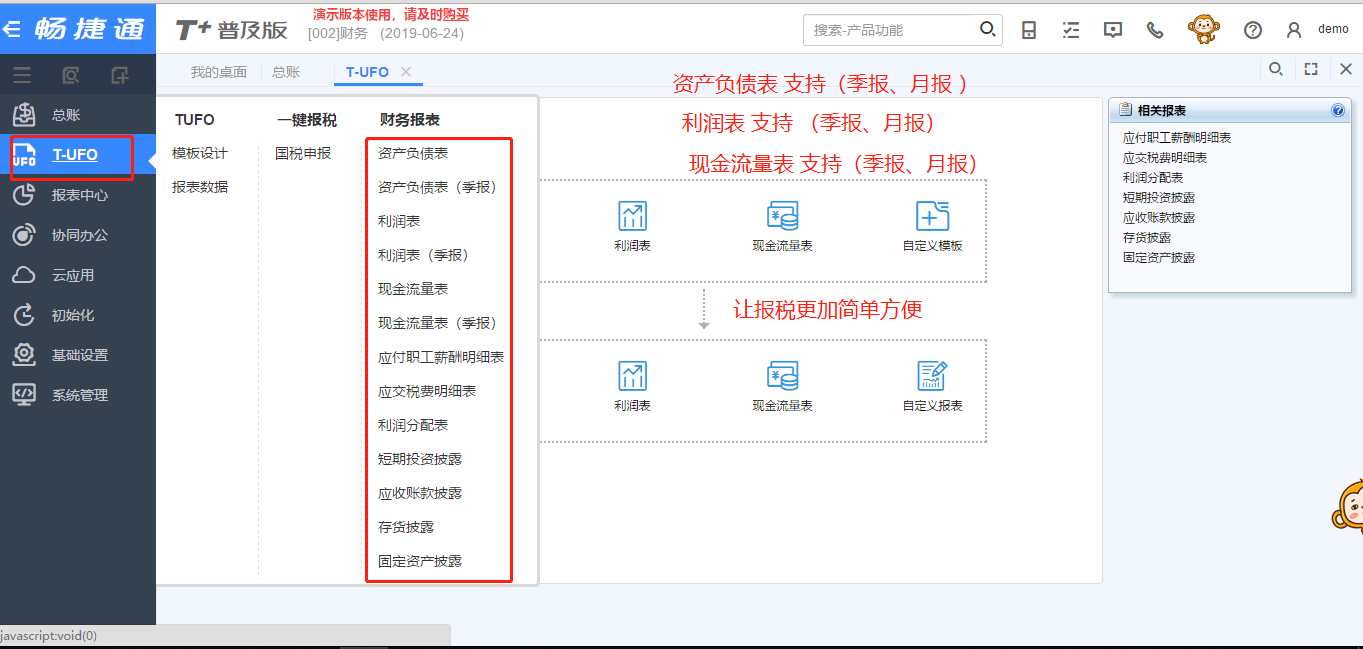Click the upper 利润表 chart icon
The height and width of the screenshot is (649, 1363).
(x=632, y=216)
